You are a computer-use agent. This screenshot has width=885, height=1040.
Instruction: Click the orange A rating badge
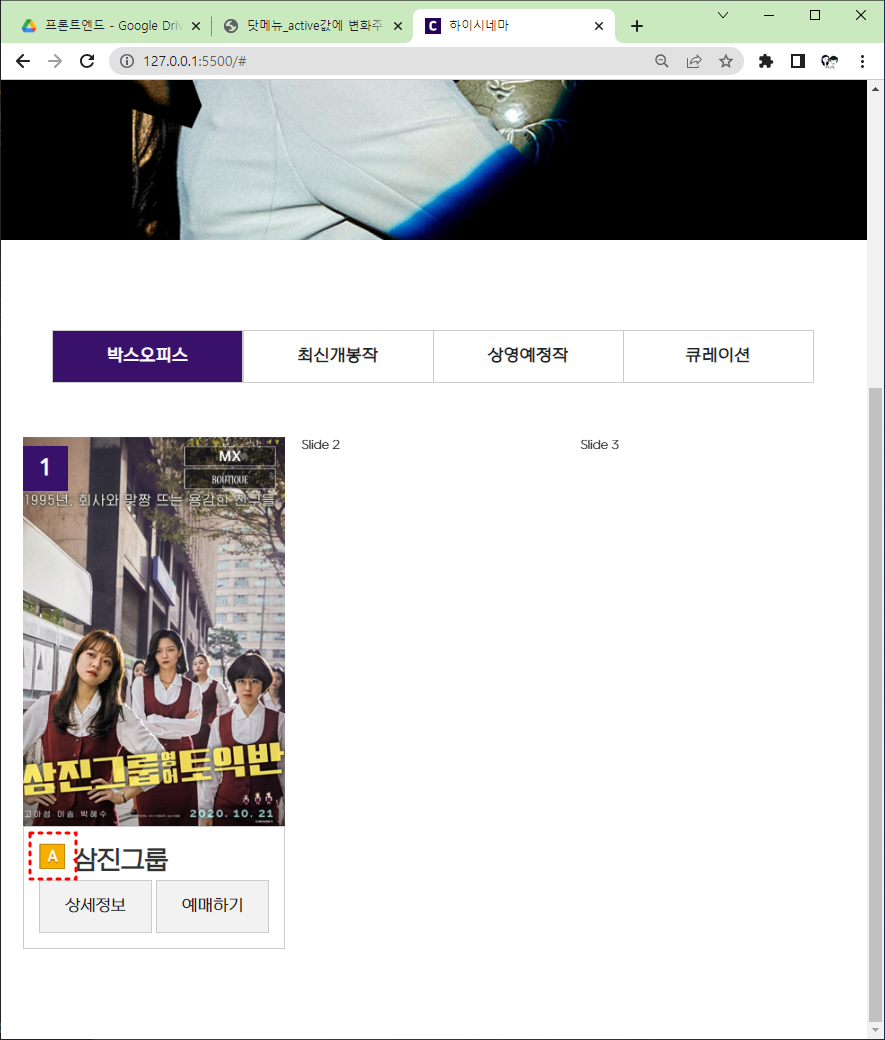coord(52,856)
